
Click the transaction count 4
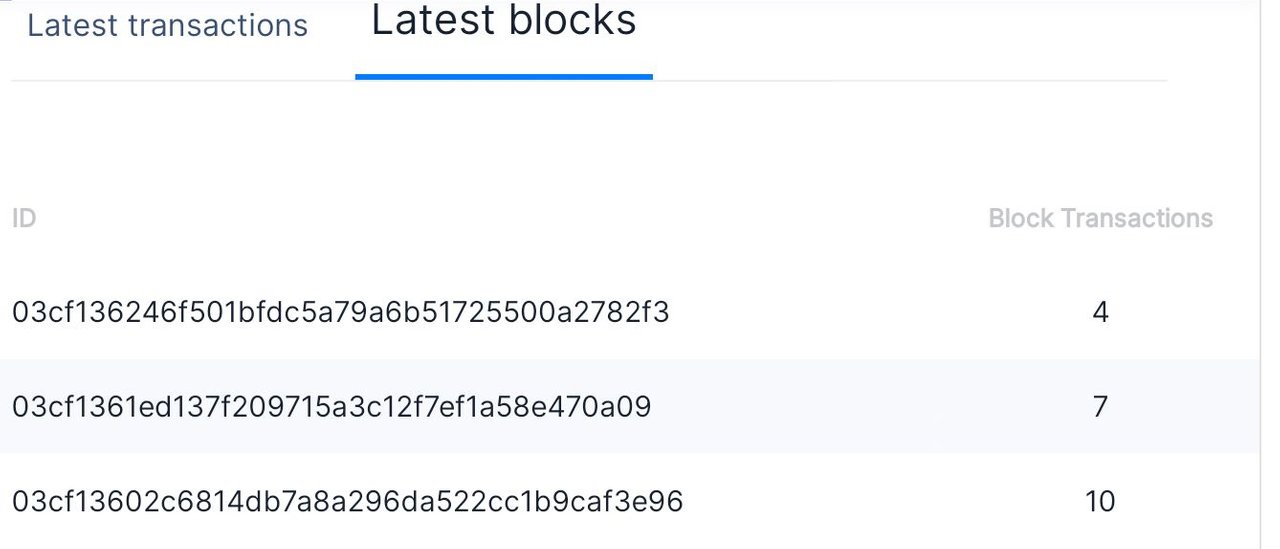click(1100, 313)
